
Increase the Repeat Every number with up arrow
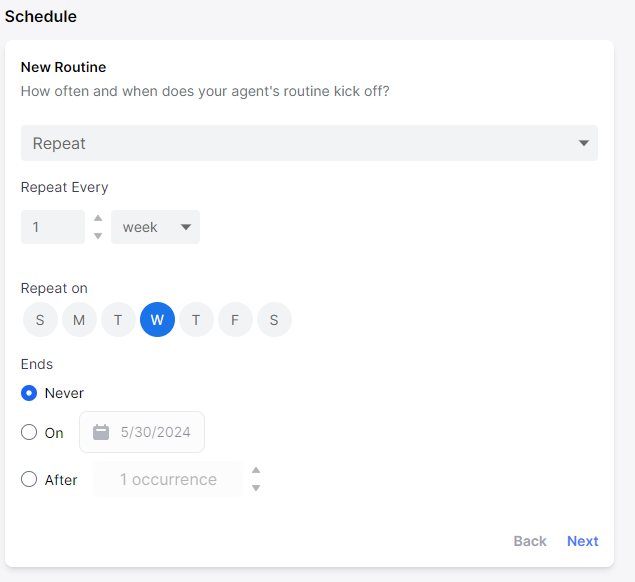(x=98, y=218)
